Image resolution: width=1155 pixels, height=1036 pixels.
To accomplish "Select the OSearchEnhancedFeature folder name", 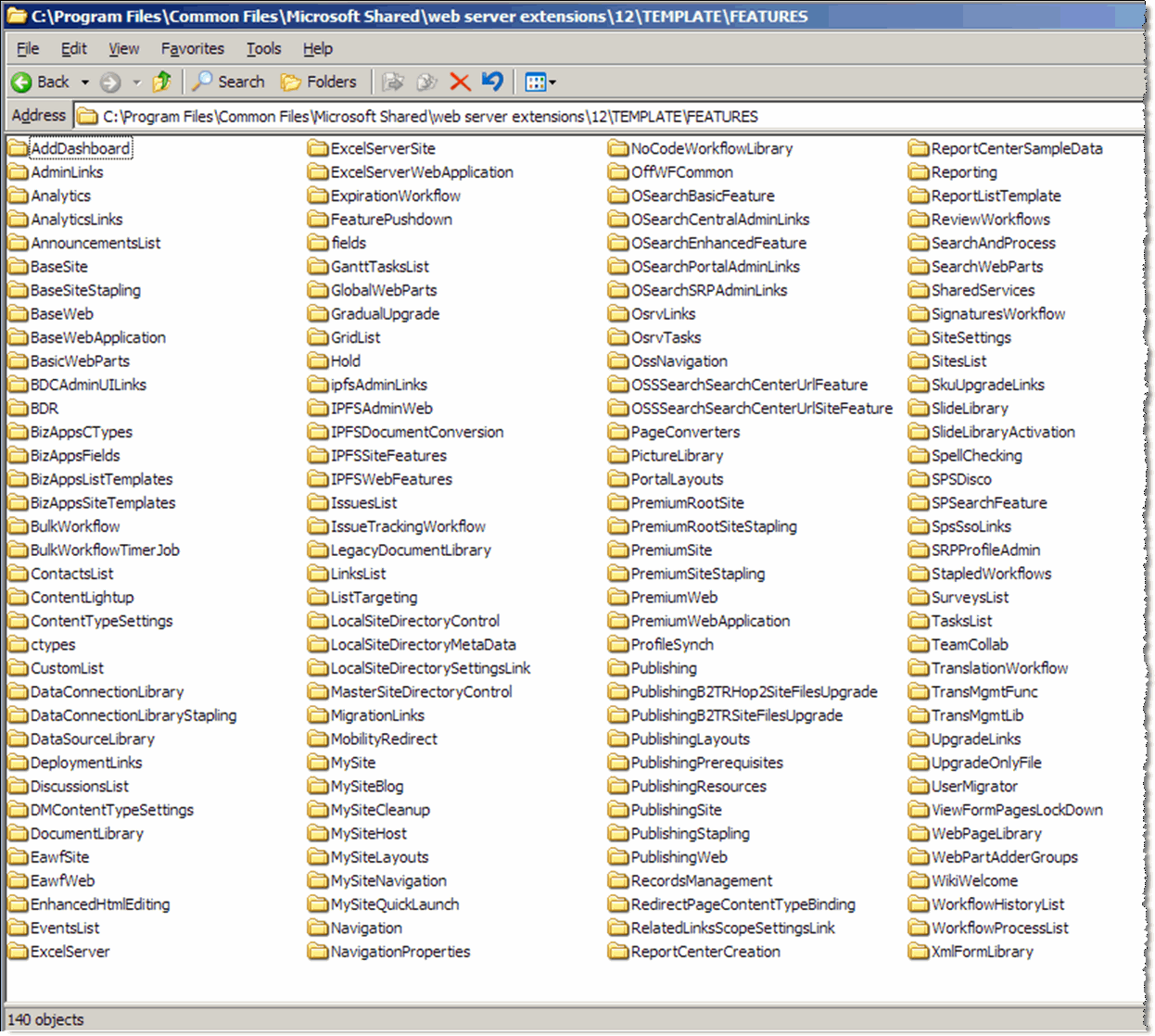I will click(719, 243).
